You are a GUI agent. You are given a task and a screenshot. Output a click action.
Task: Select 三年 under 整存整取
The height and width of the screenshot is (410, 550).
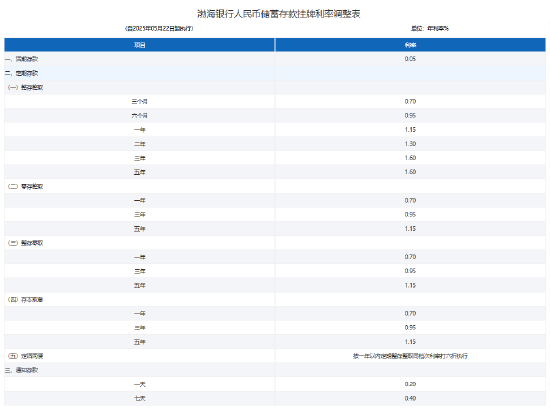click(x=140, y=158)
